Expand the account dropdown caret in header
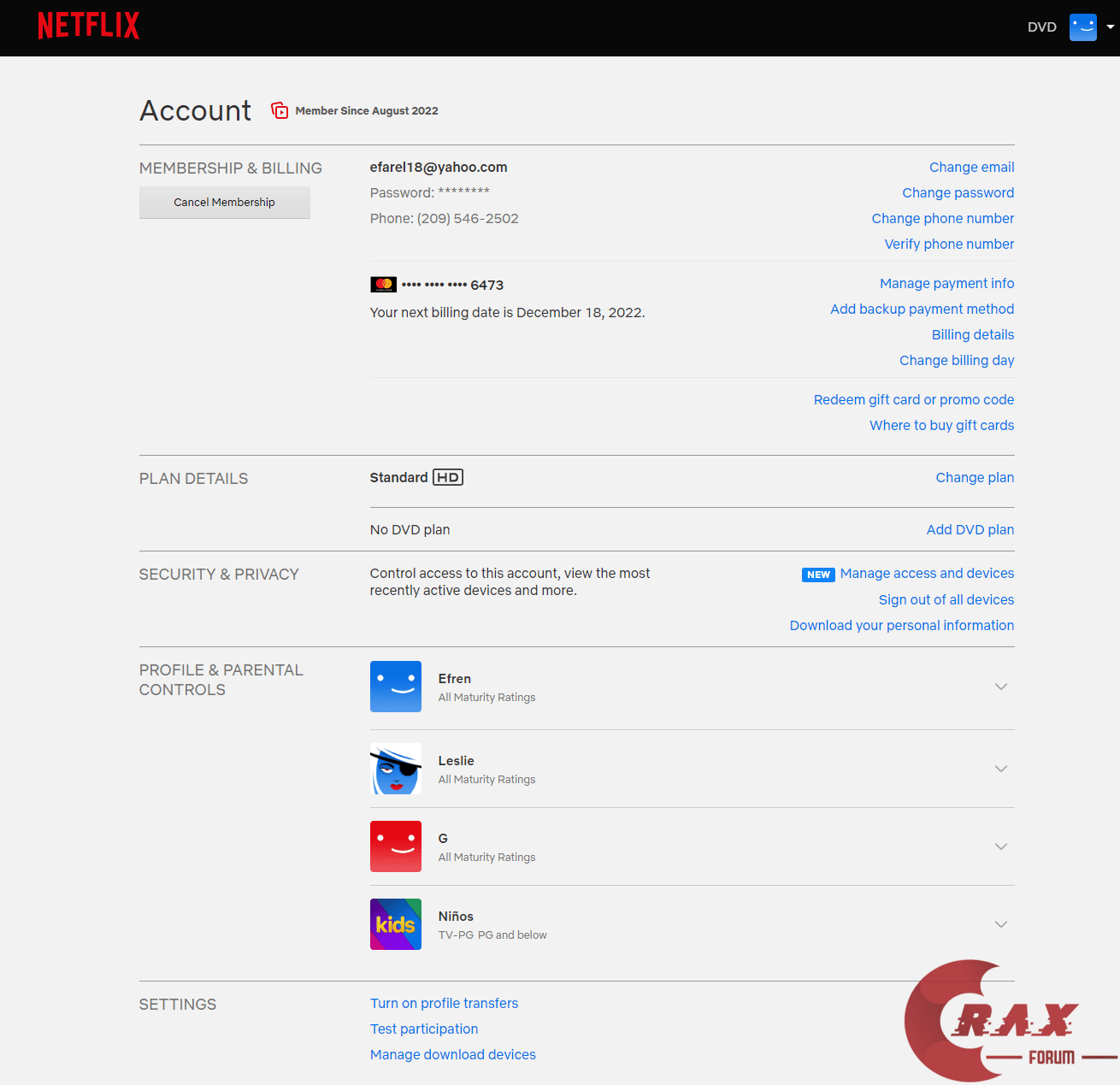Screen dimensions: 1120x1085 [x=1110, y=27]
